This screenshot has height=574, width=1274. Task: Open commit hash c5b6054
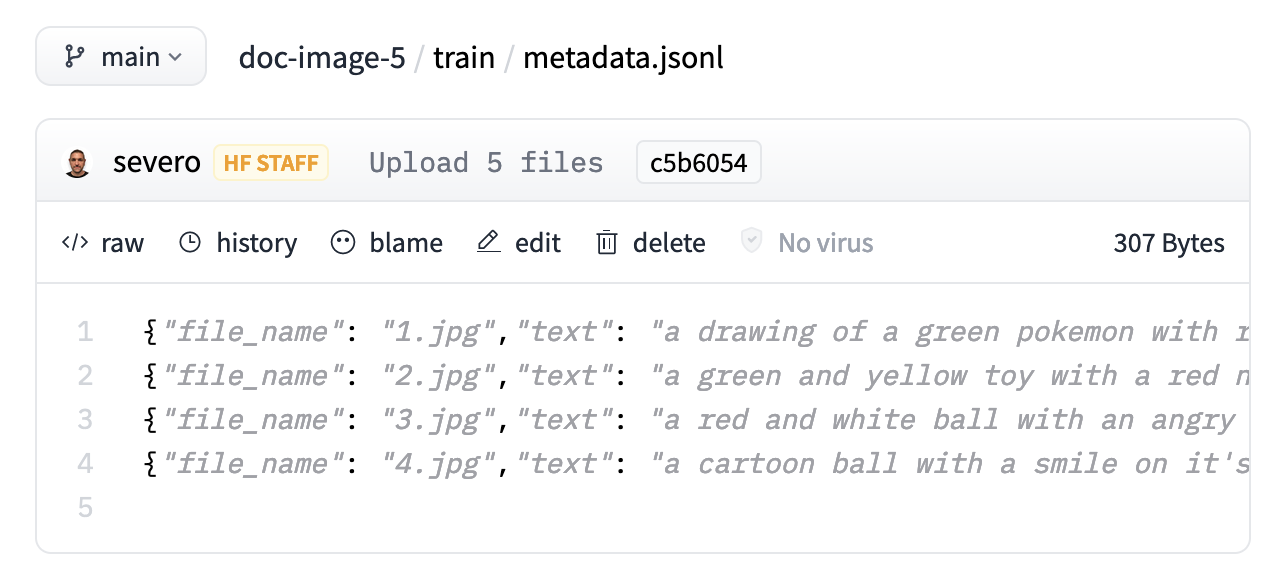[699, 163]
